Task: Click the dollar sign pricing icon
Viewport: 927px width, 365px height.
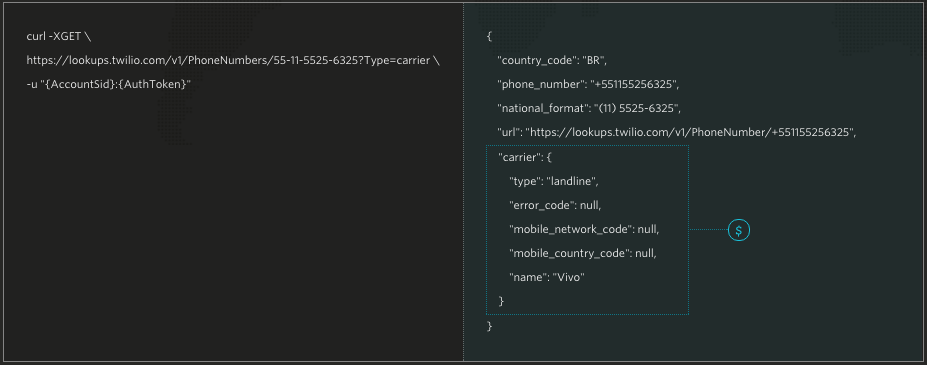Action: pos(738,230)
